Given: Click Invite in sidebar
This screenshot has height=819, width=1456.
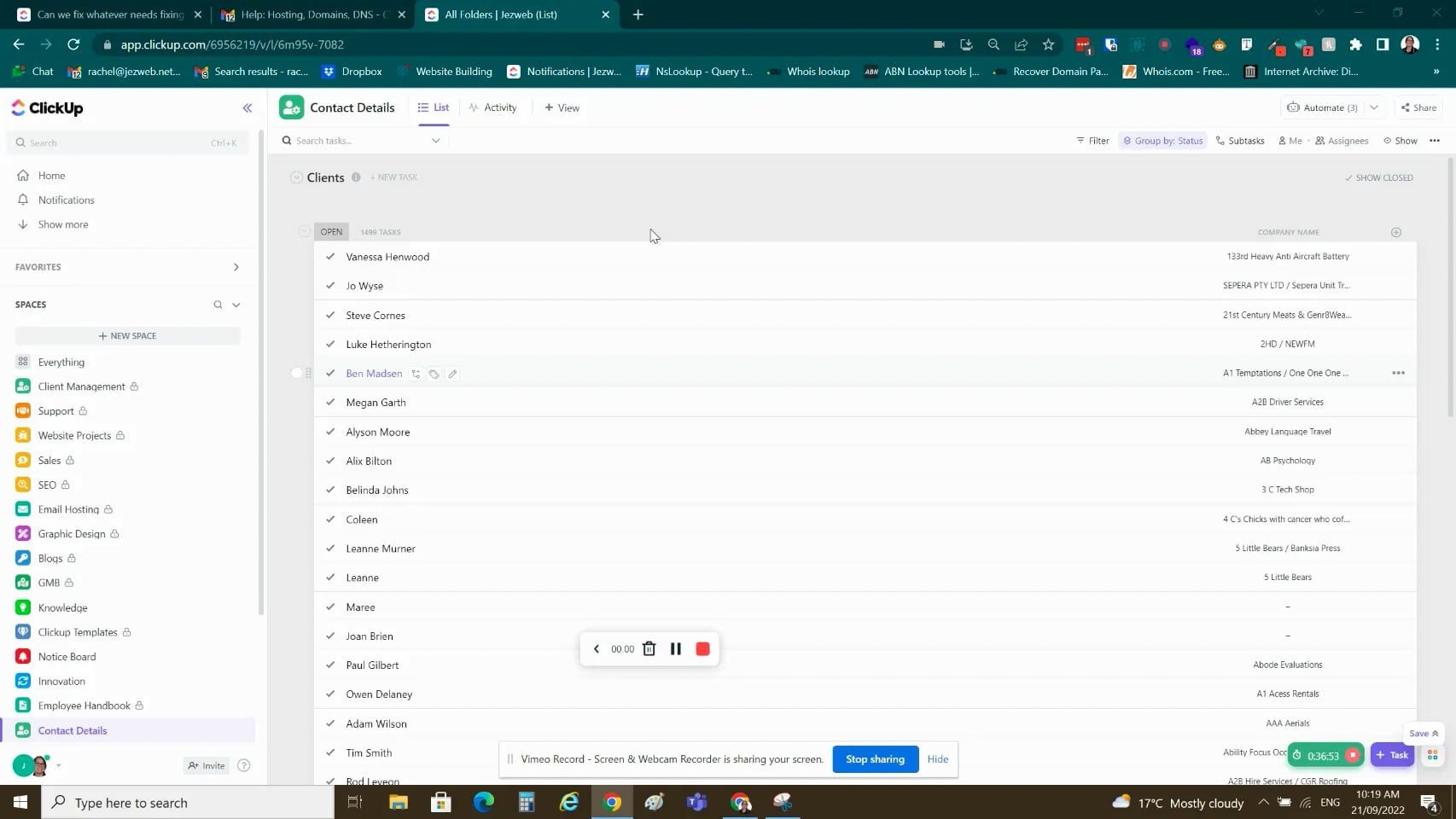Looking at the screenshot, I should 207,765.
